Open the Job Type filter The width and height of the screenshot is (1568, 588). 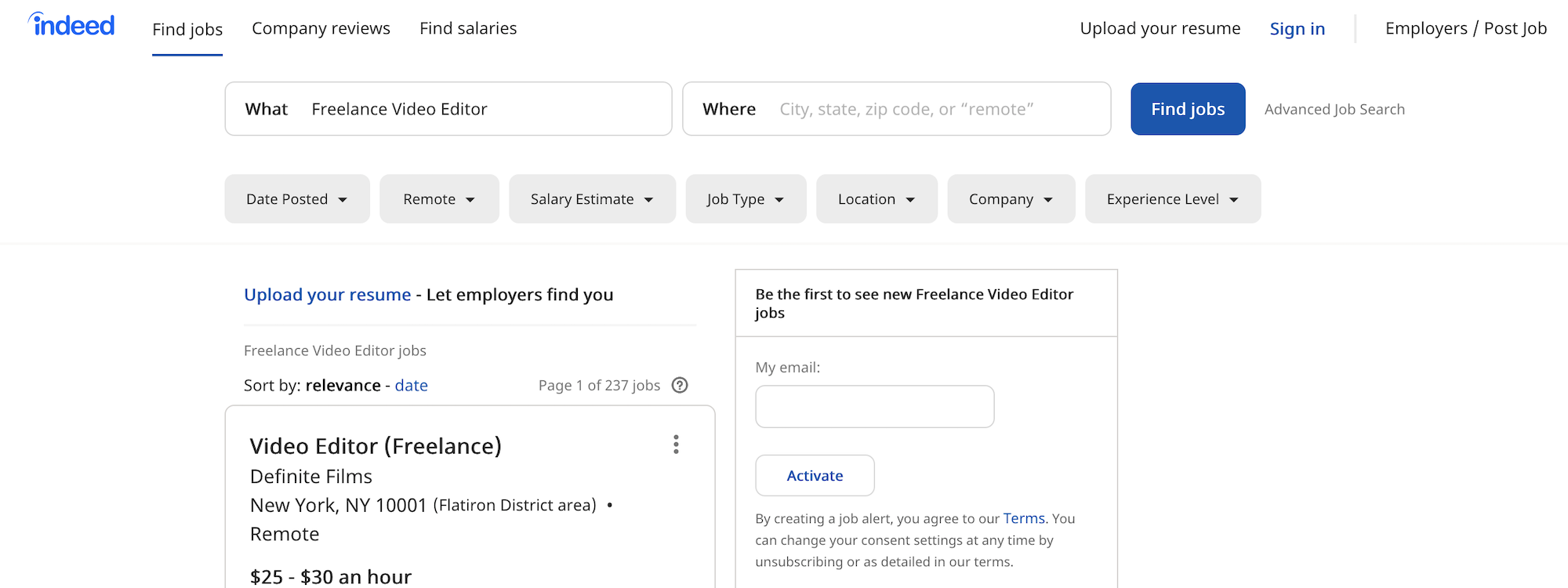tap(745, 199)
